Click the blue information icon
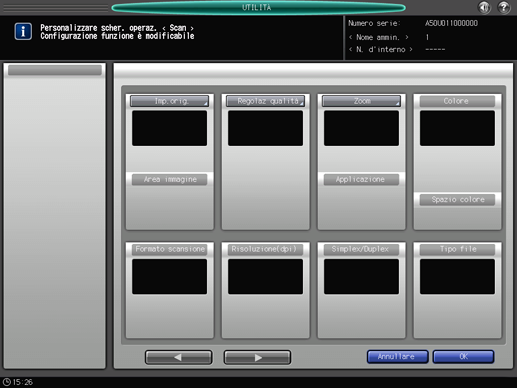This screenshot has height=388, width=517. pos(23,32)
